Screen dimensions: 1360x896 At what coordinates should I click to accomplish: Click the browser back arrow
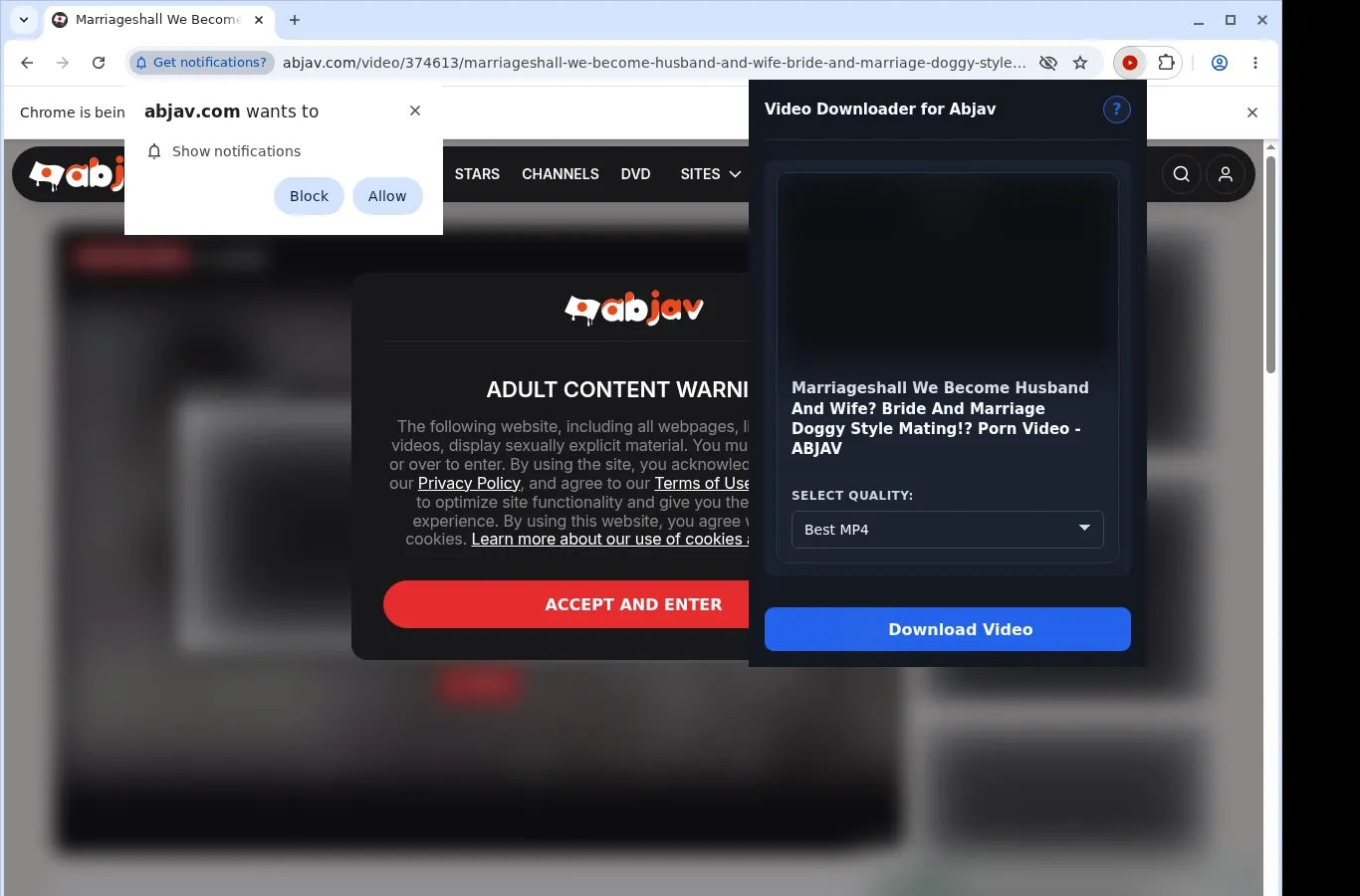[x=27, y=63]
